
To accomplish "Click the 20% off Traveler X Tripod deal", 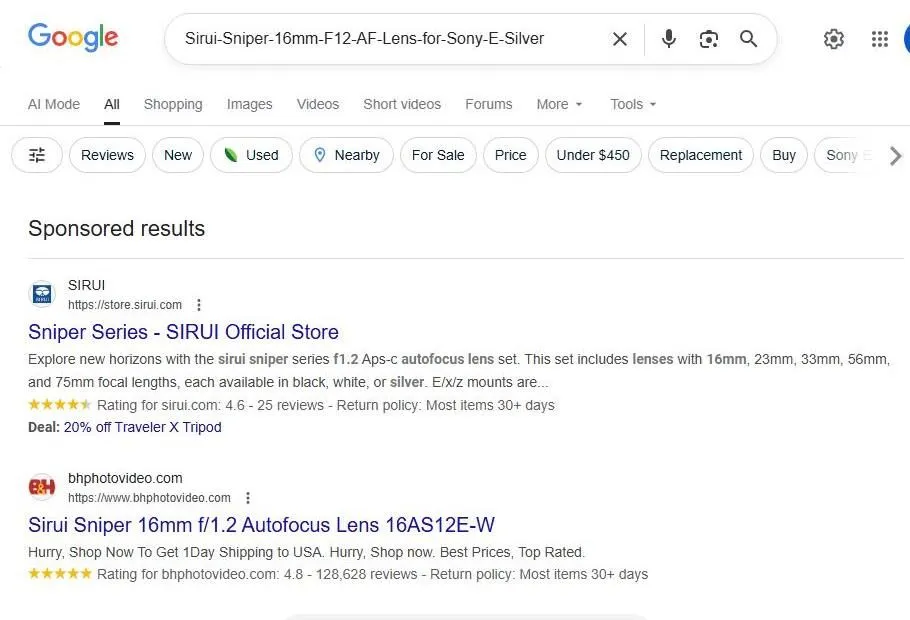I will click(x=142, y=427).
